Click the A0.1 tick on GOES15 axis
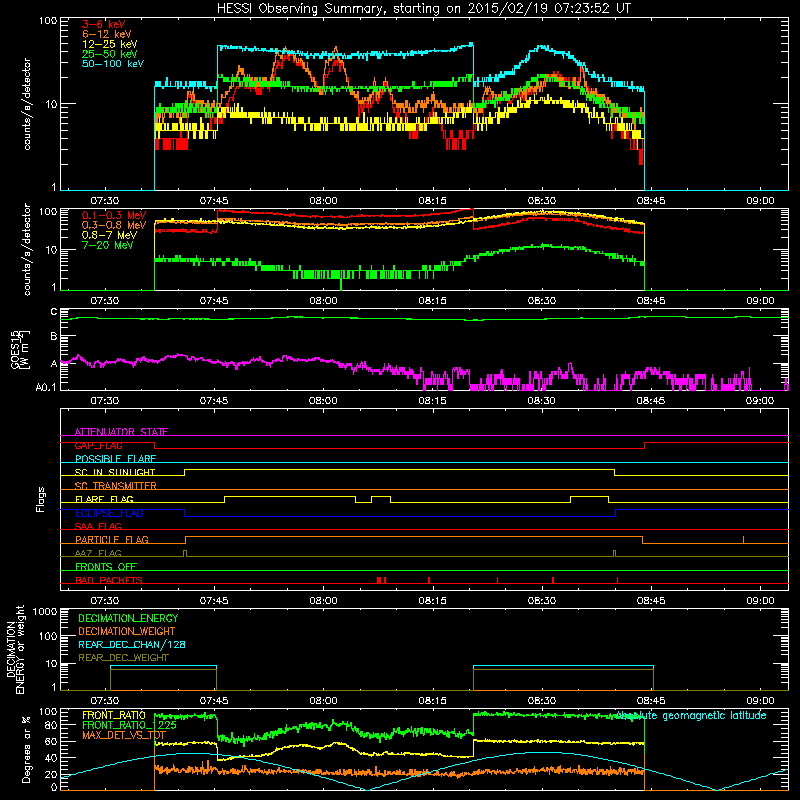 46,387
